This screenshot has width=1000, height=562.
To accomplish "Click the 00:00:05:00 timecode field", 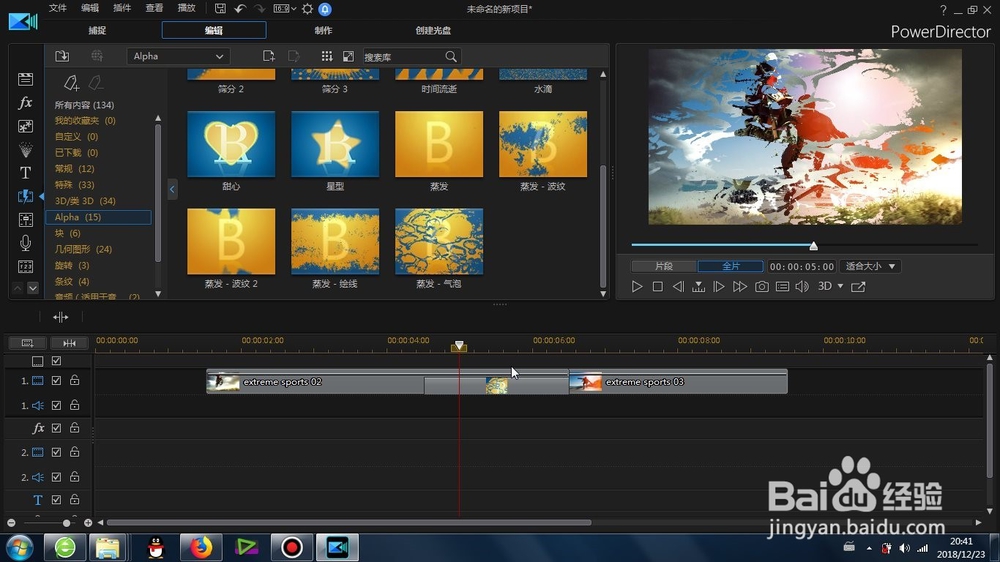I will tap(802, 266).
